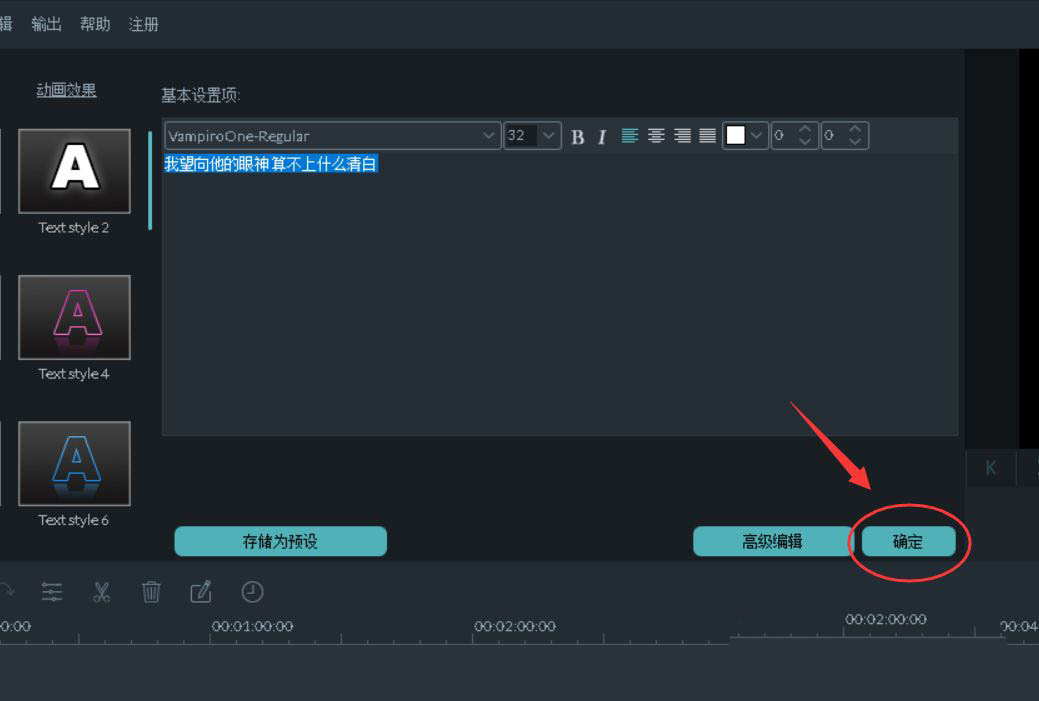Open 高级编辑 (Advanced Edit)

[x=775, y=541]
